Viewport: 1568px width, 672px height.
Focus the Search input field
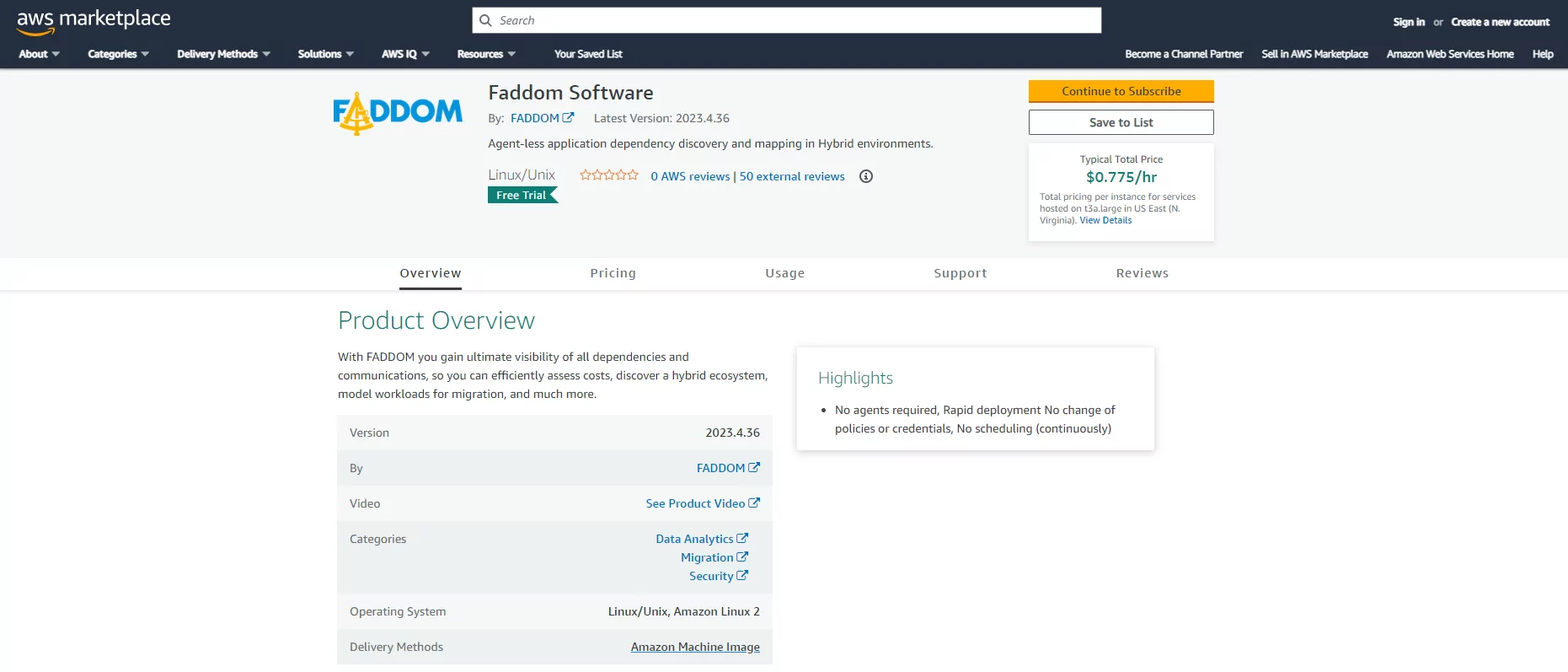click(787, 20)
